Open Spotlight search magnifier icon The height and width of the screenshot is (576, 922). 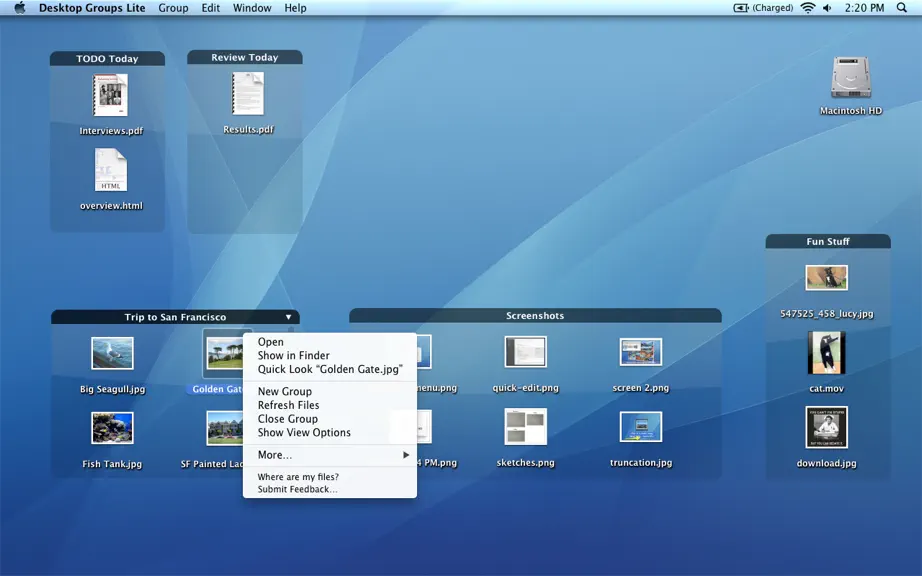[901, 8]
